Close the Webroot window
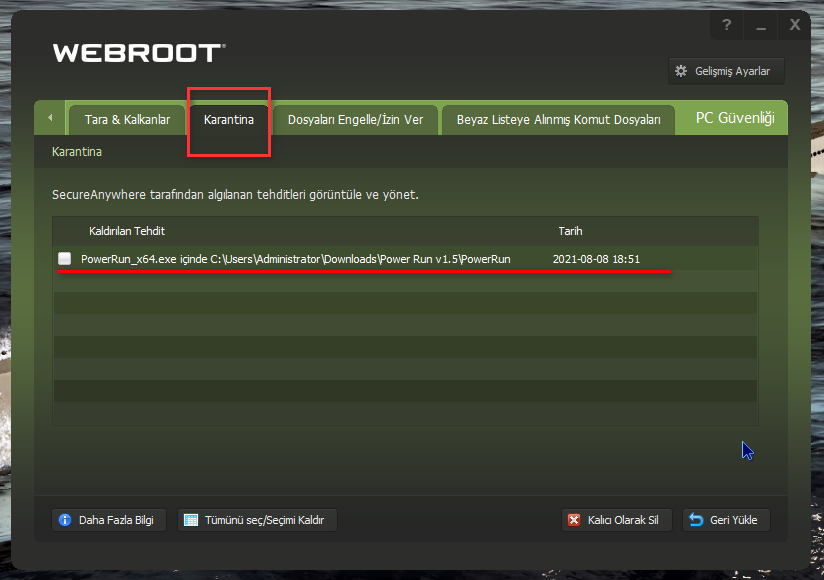The width and height of the screenshot is (824, 580). point(795,25)
